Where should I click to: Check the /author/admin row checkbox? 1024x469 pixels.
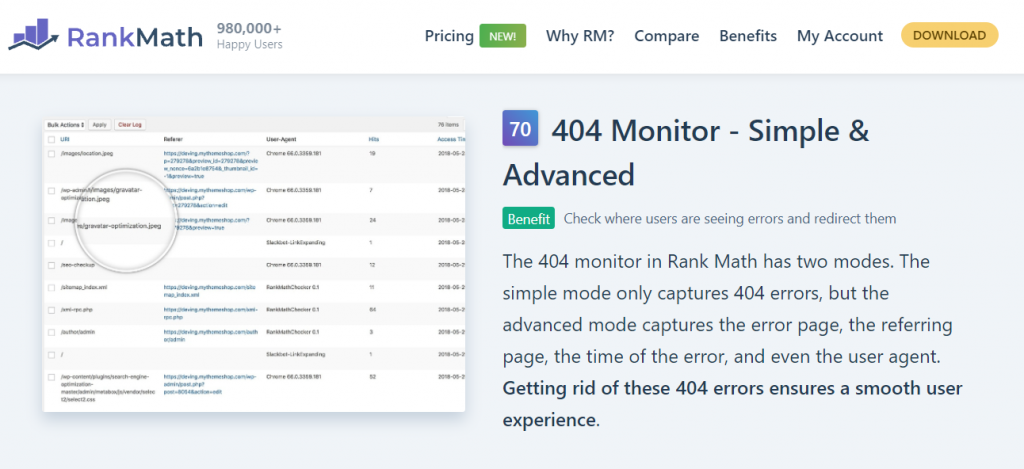[x=51, y=332]
